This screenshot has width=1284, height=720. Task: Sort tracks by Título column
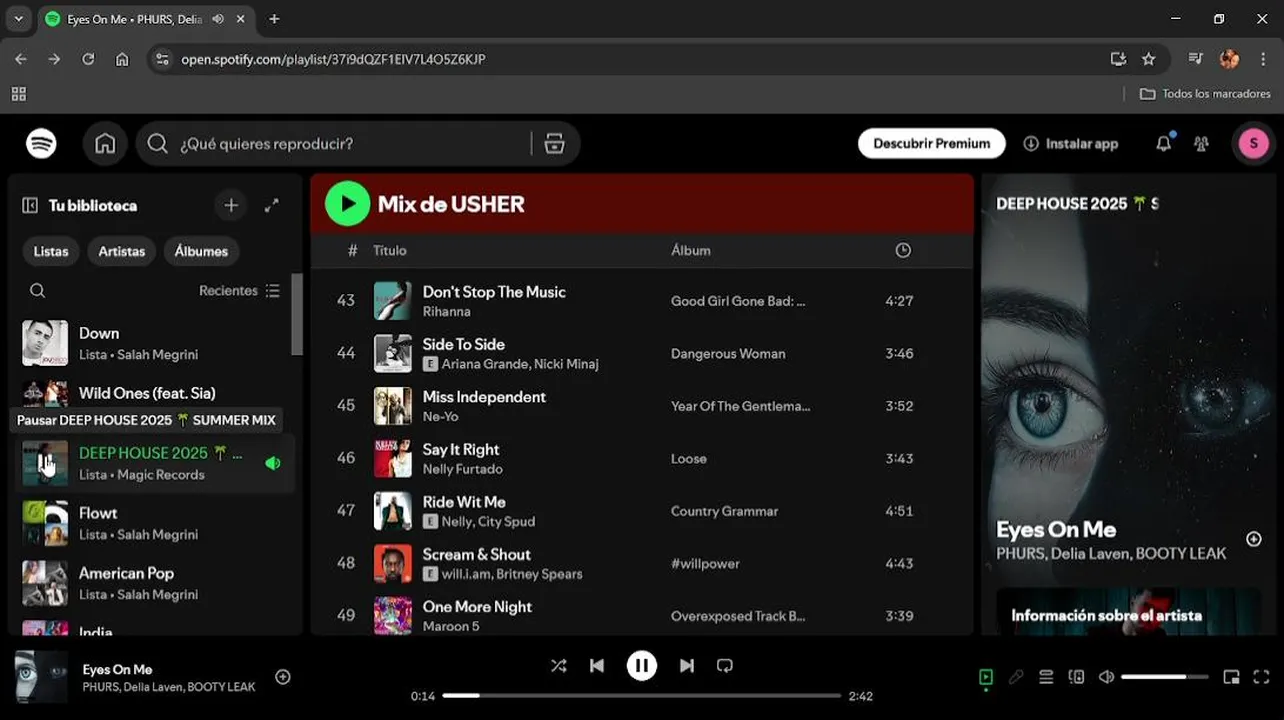[x=390, y=250]
